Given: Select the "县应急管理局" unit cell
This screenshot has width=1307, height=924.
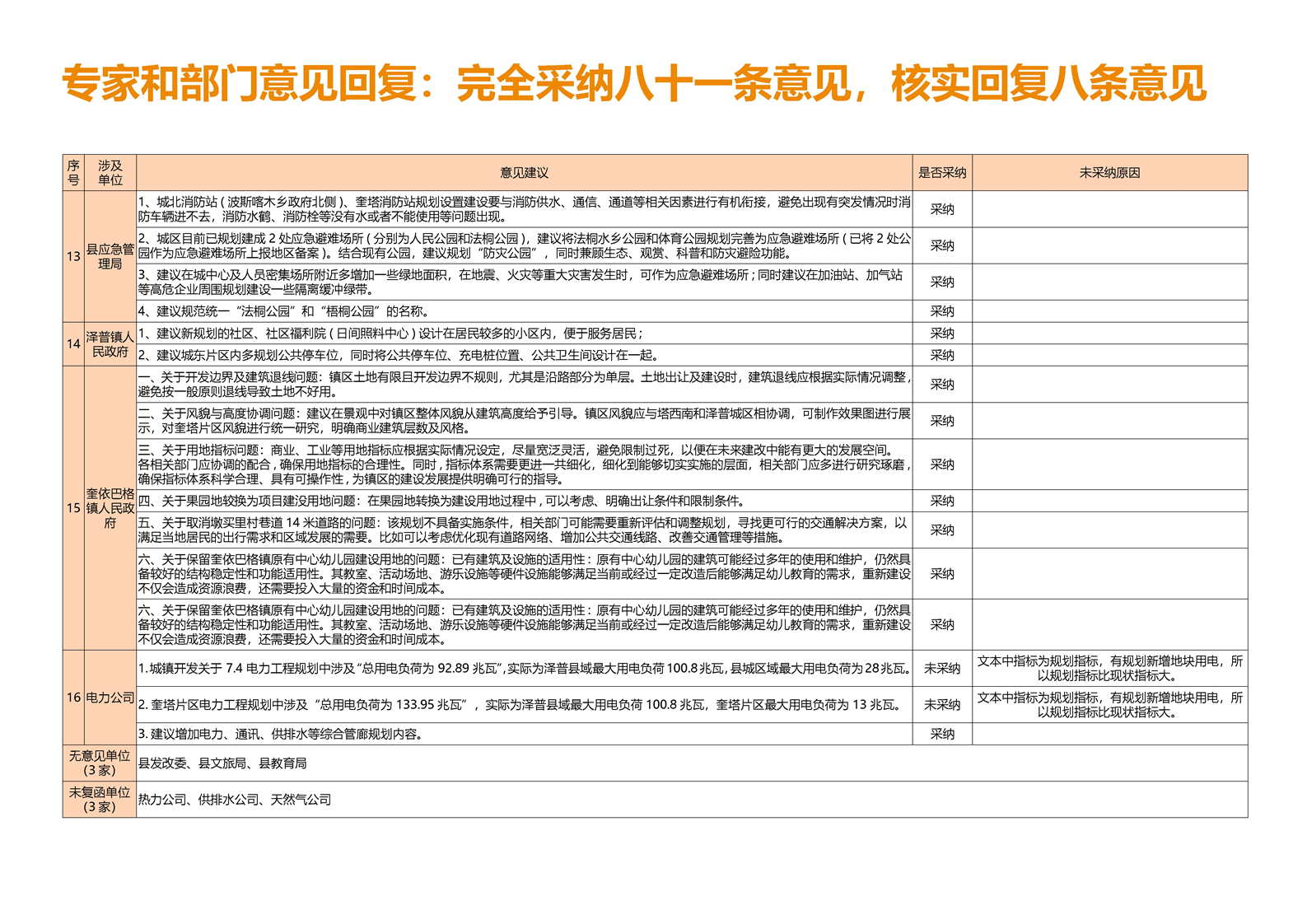Looking at the screenshot, I should [x=110, y=256].
